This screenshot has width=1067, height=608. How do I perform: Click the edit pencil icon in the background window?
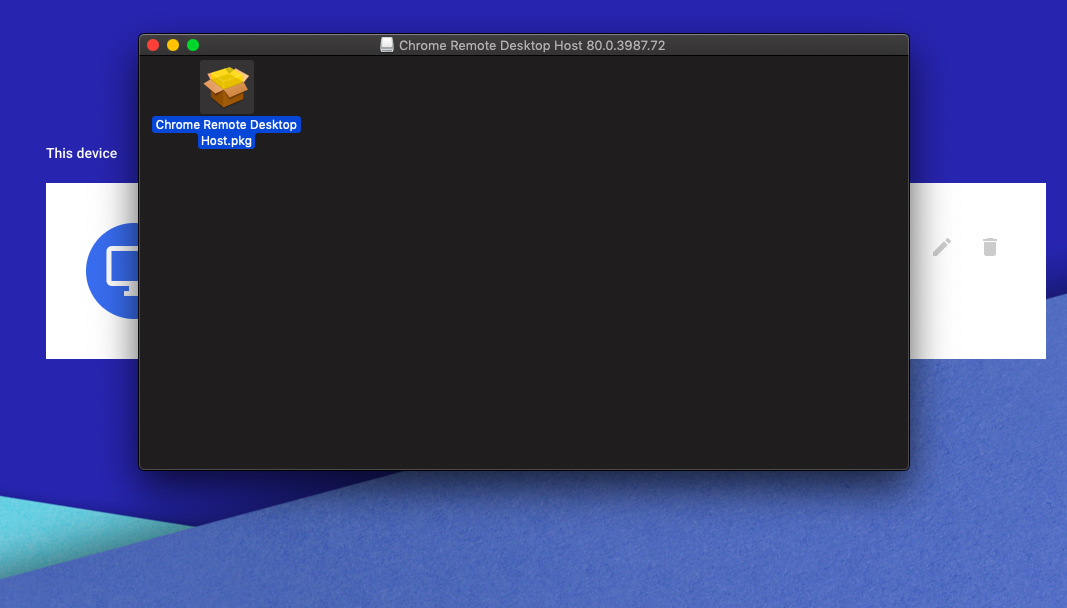click(942, 247)
